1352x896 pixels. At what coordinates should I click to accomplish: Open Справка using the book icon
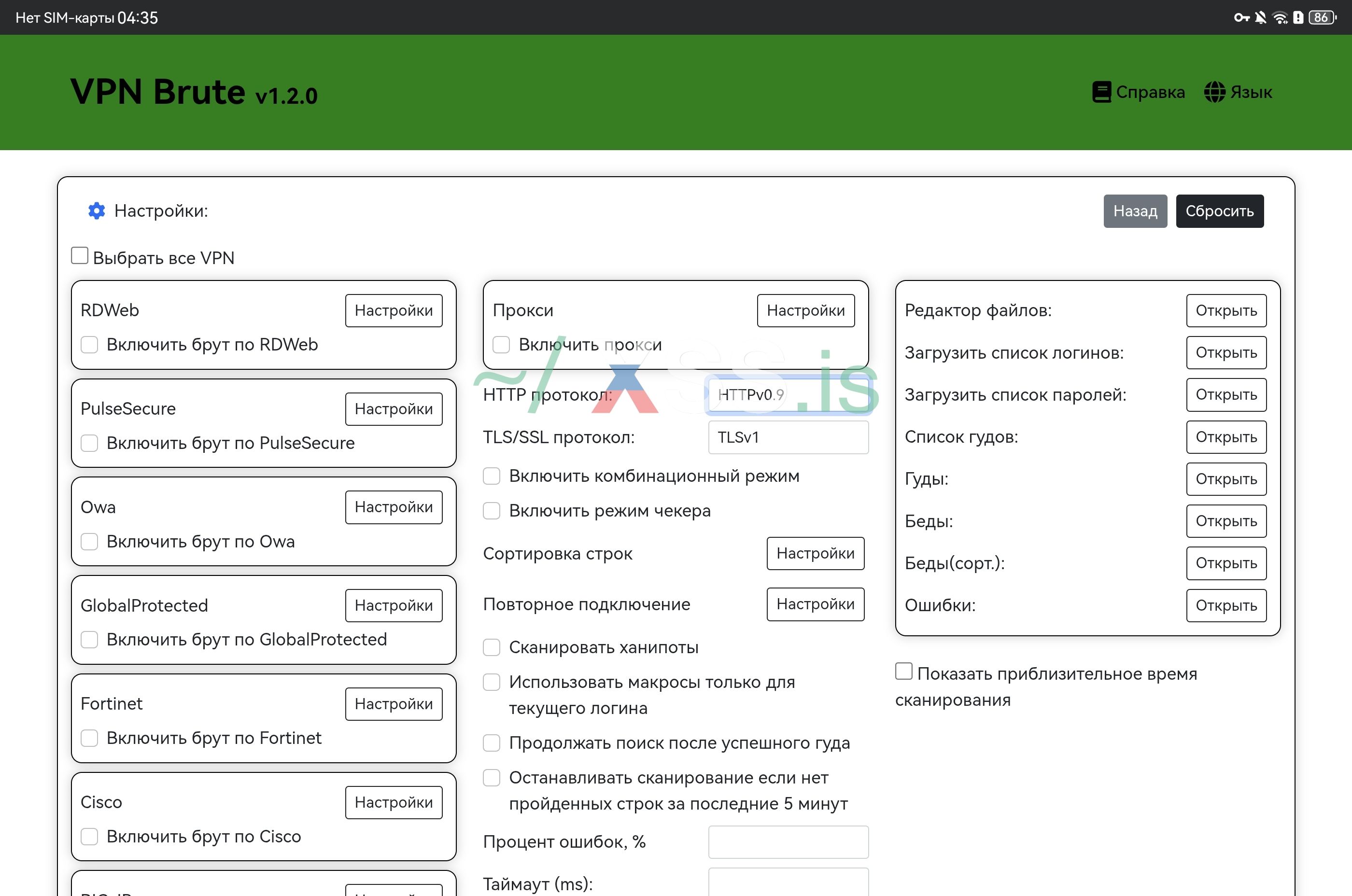click(x=1102, y=91)
